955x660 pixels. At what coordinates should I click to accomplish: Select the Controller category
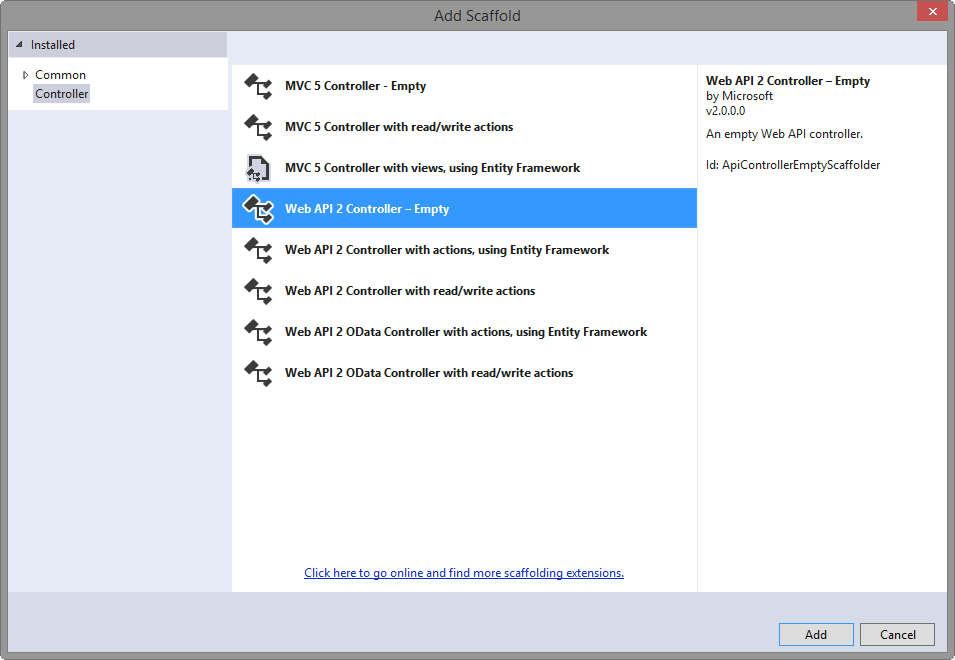(62, 94)
